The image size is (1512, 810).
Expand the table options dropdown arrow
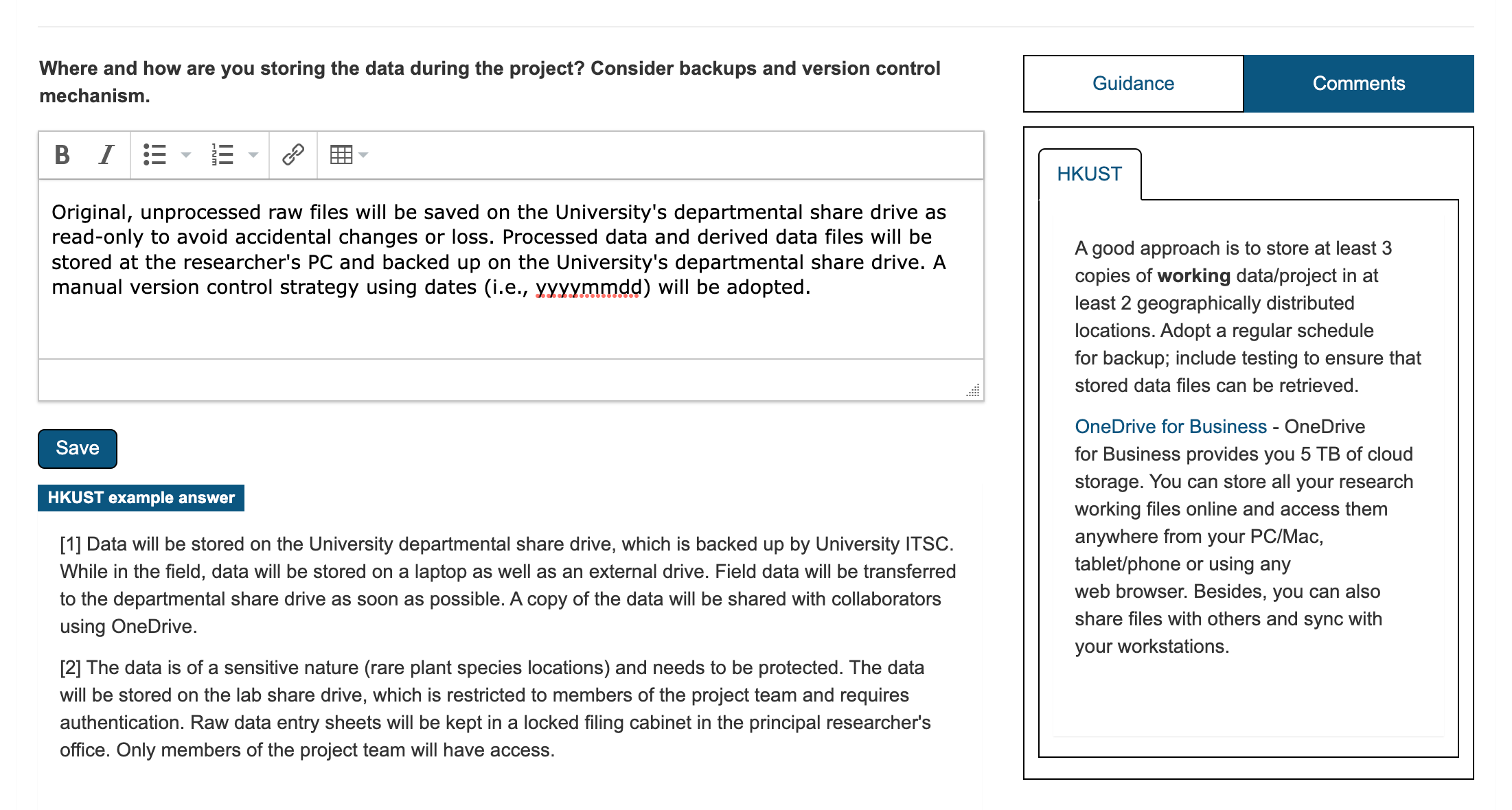point(364,155)
